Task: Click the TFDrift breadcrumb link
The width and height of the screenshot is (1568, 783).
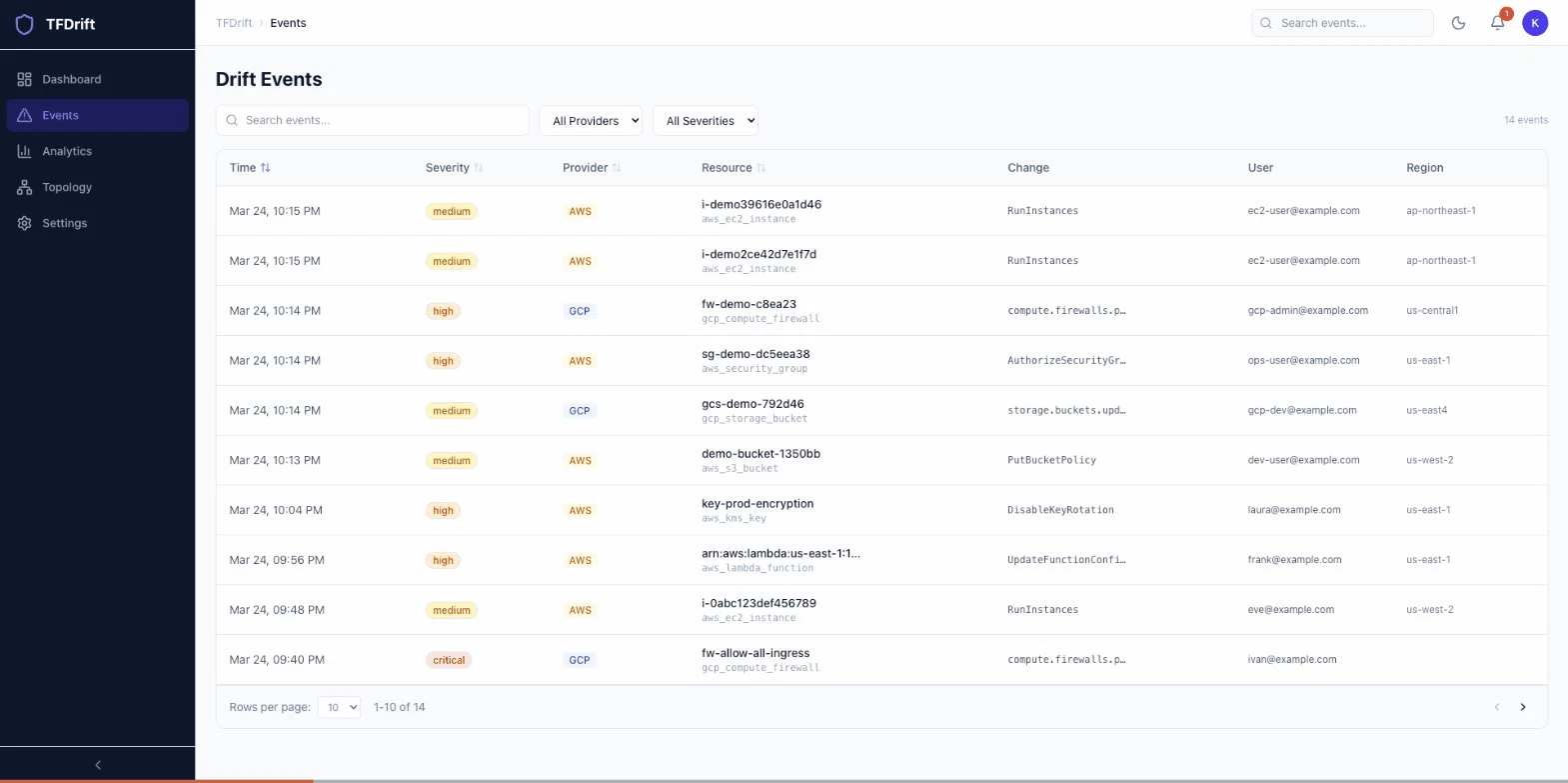Action: click(x=234, y=23)
